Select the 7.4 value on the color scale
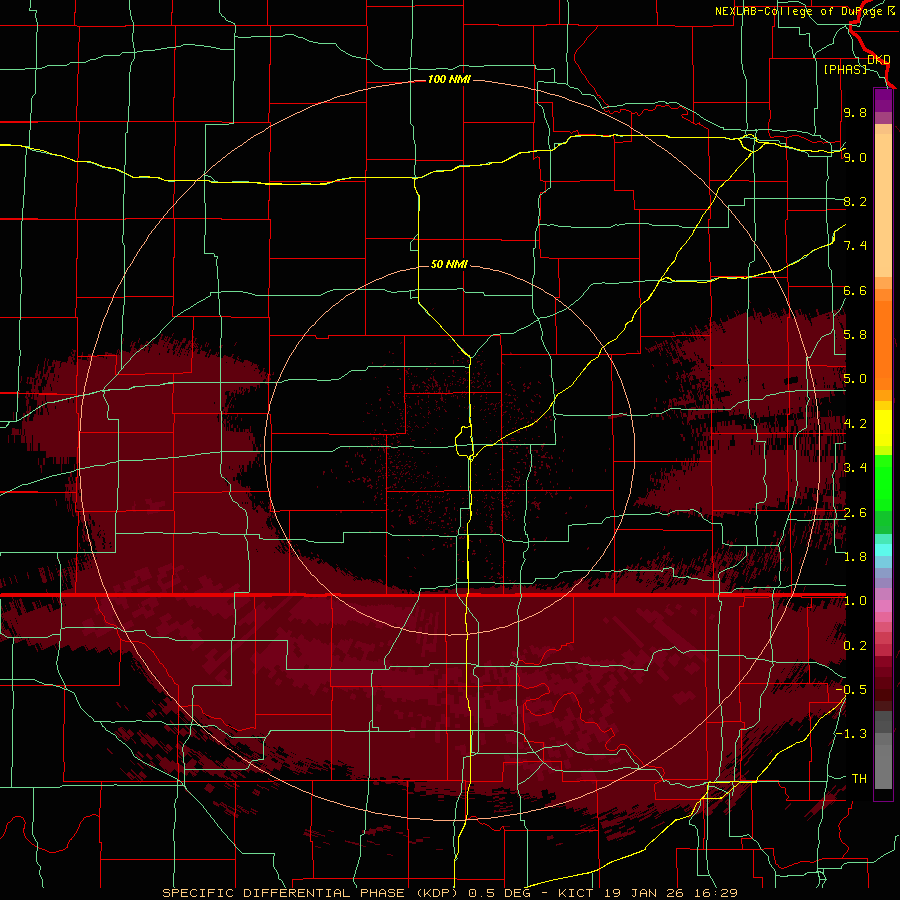The width and height of the screenshot is (900, 900). click(855, 246)
